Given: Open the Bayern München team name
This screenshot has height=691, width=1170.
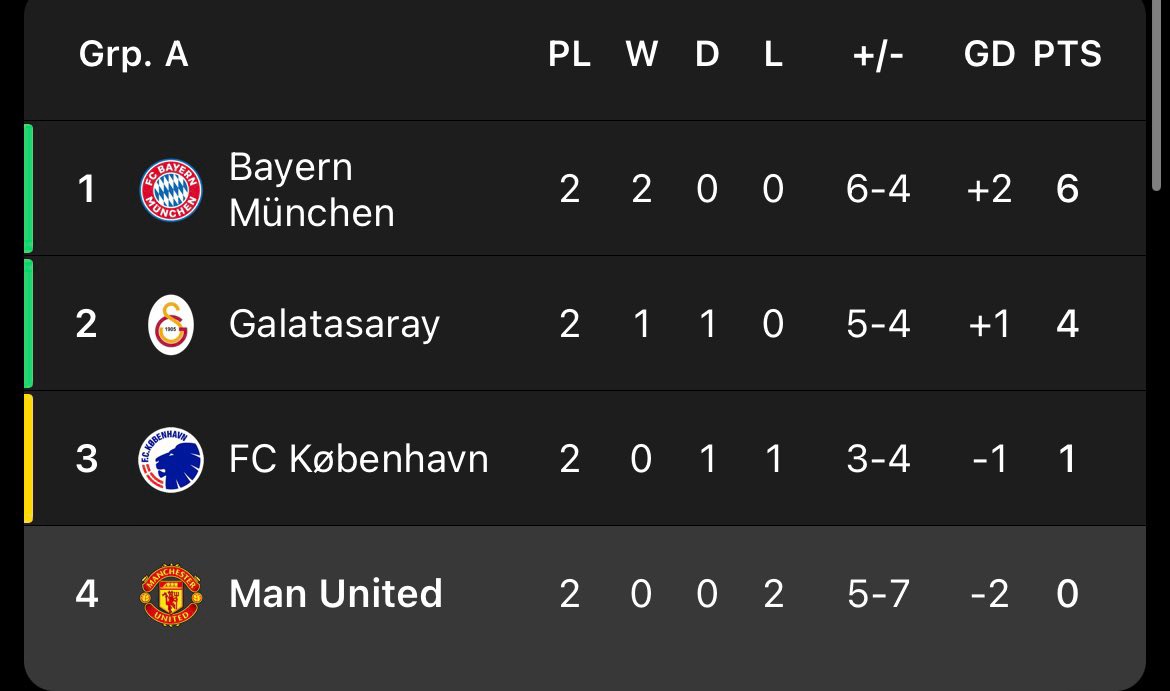Looking at the screenshot, I should coord(311,190).
